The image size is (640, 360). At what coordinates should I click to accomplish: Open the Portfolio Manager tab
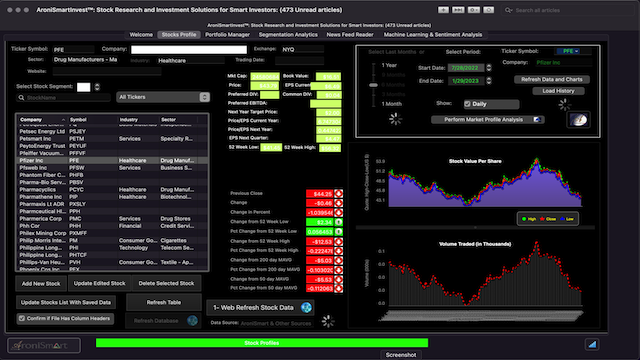pos(227,35)
